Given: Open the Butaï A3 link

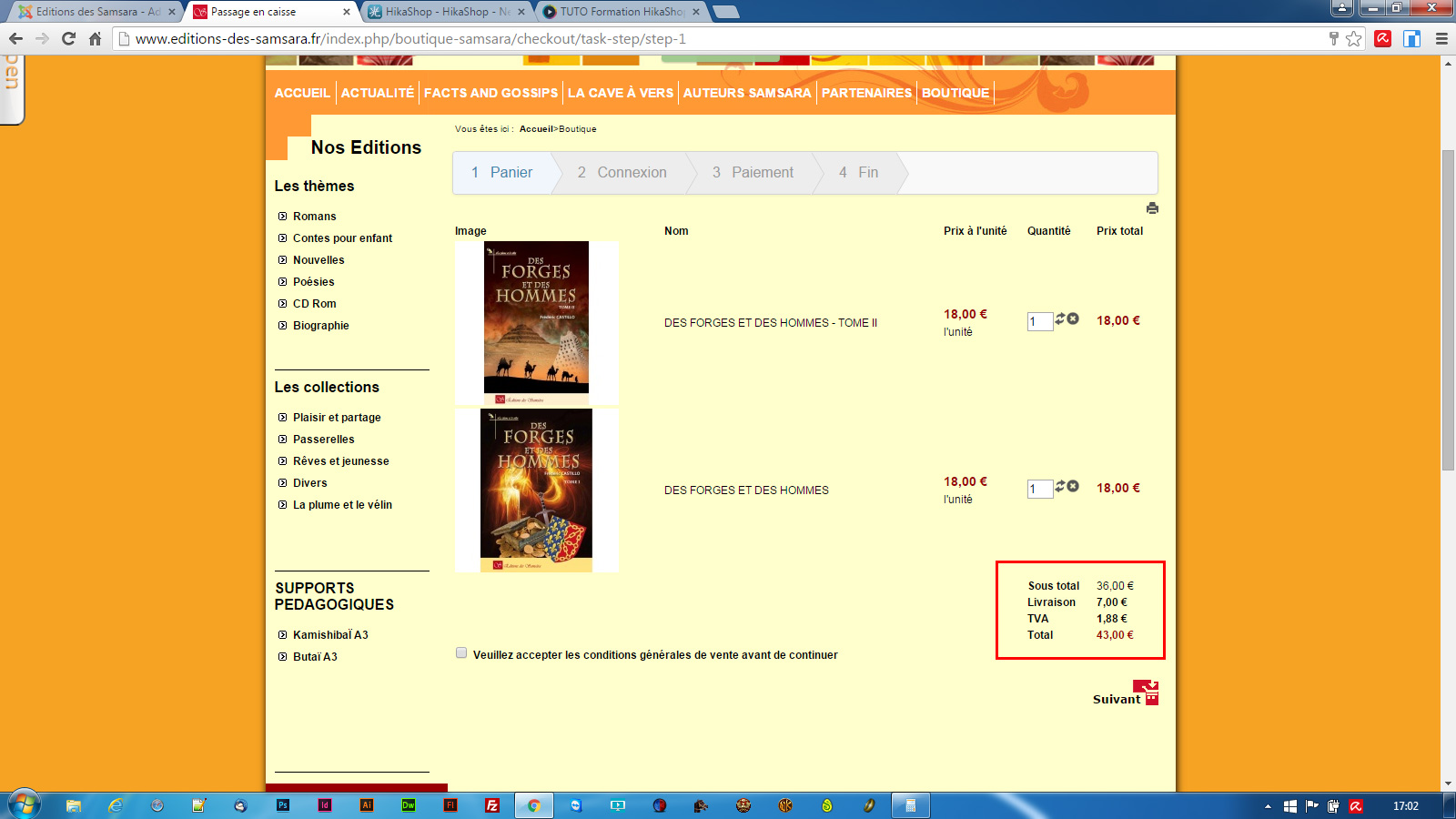Looking at the screenshot, I should [315, 657].
